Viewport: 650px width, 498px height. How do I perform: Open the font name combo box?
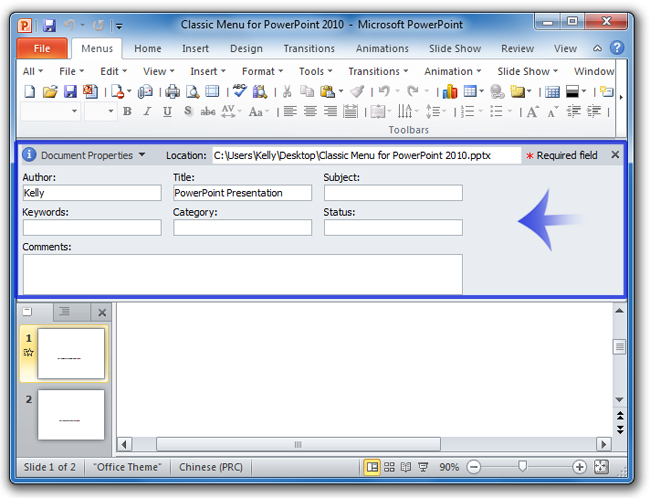pos(50,111)
